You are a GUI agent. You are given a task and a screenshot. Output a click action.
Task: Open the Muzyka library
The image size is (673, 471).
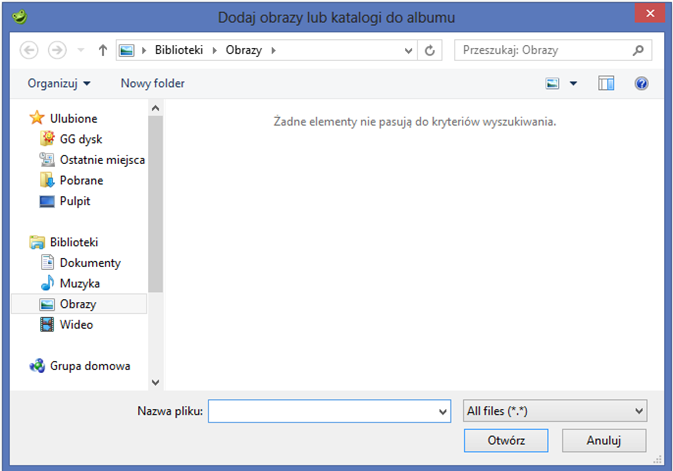point(79,283)
